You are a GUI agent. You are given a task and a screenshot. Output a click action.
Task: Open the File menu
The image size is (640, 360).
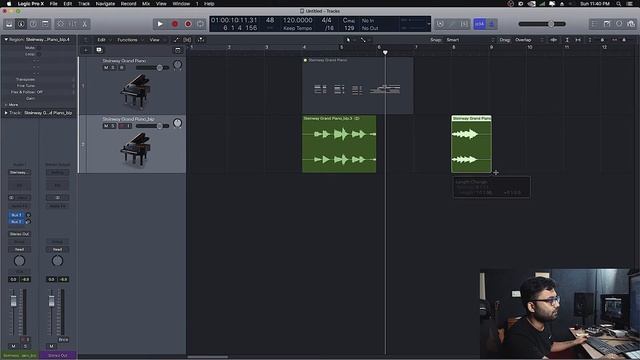tap(53, 4)
